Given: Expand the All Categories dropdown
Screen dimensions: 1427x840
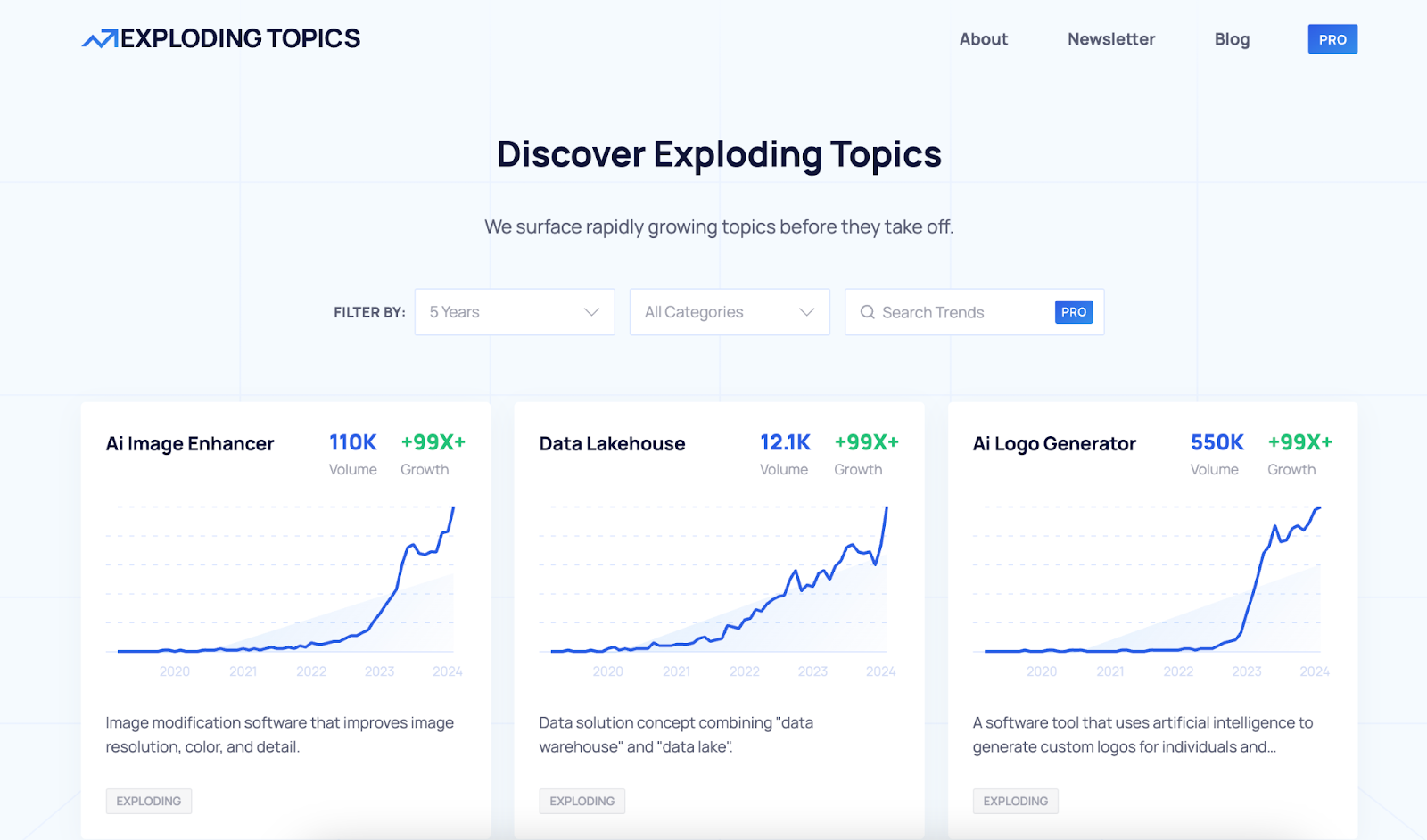Looking at the screenshot, I should (x=730, y=312).
